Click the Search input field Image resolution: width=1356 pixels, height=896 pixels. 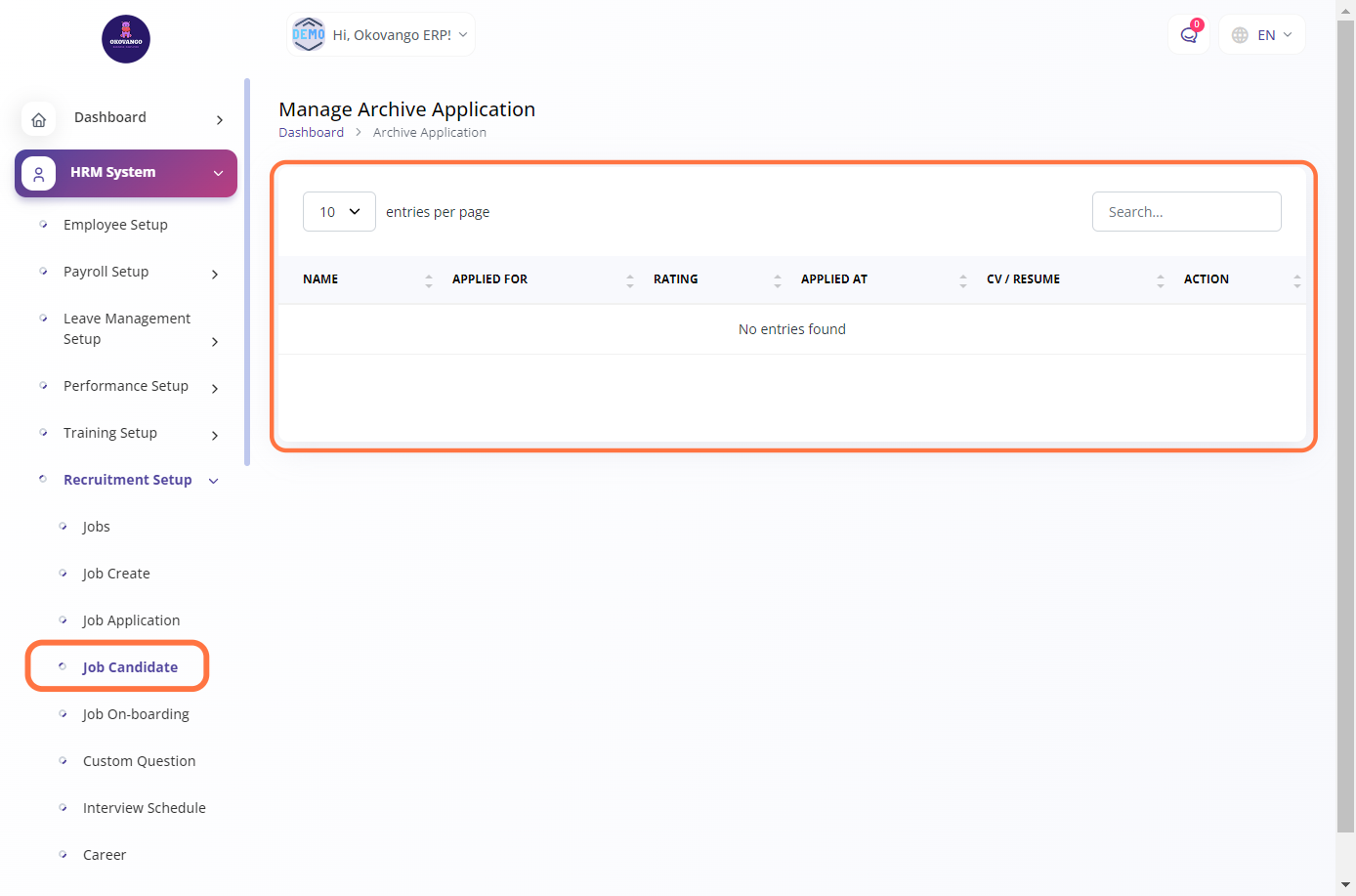pyautogui.click(x=1186, y=212)
